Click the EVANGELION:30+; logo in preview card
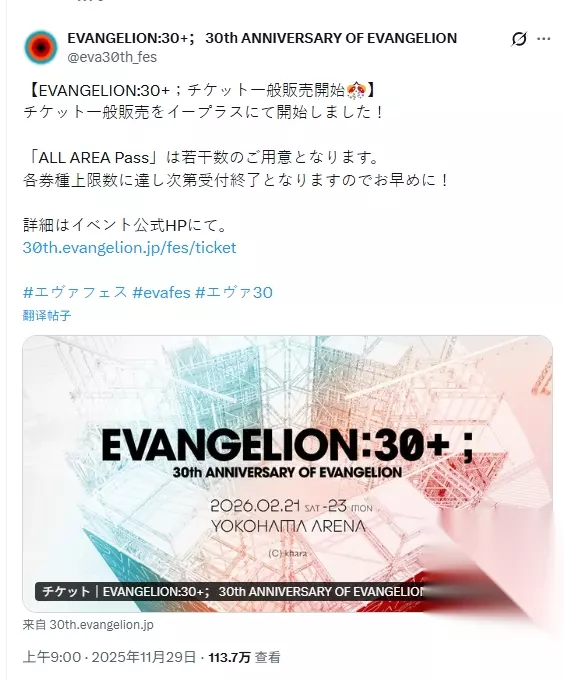Viewport: 564px width, 680px height. pos(287,445)
